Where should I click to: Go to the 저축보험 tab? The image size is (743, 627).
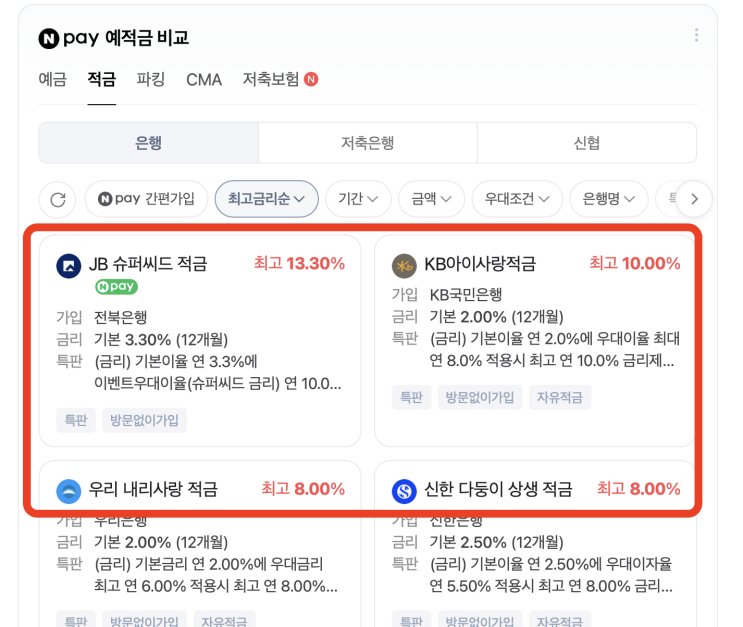click(271, 79)
